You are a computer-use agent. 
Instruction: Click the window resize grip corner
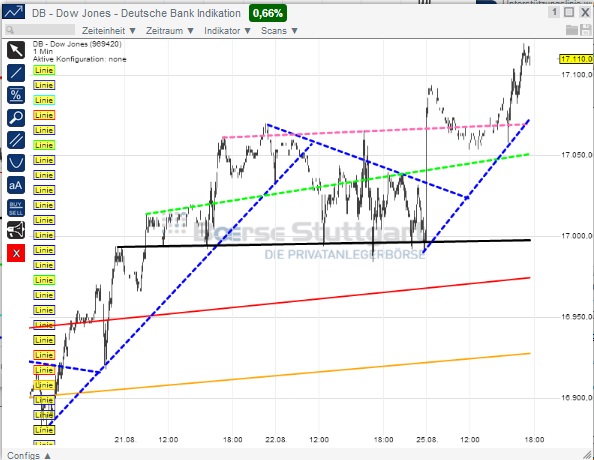(x=587, y=454)
